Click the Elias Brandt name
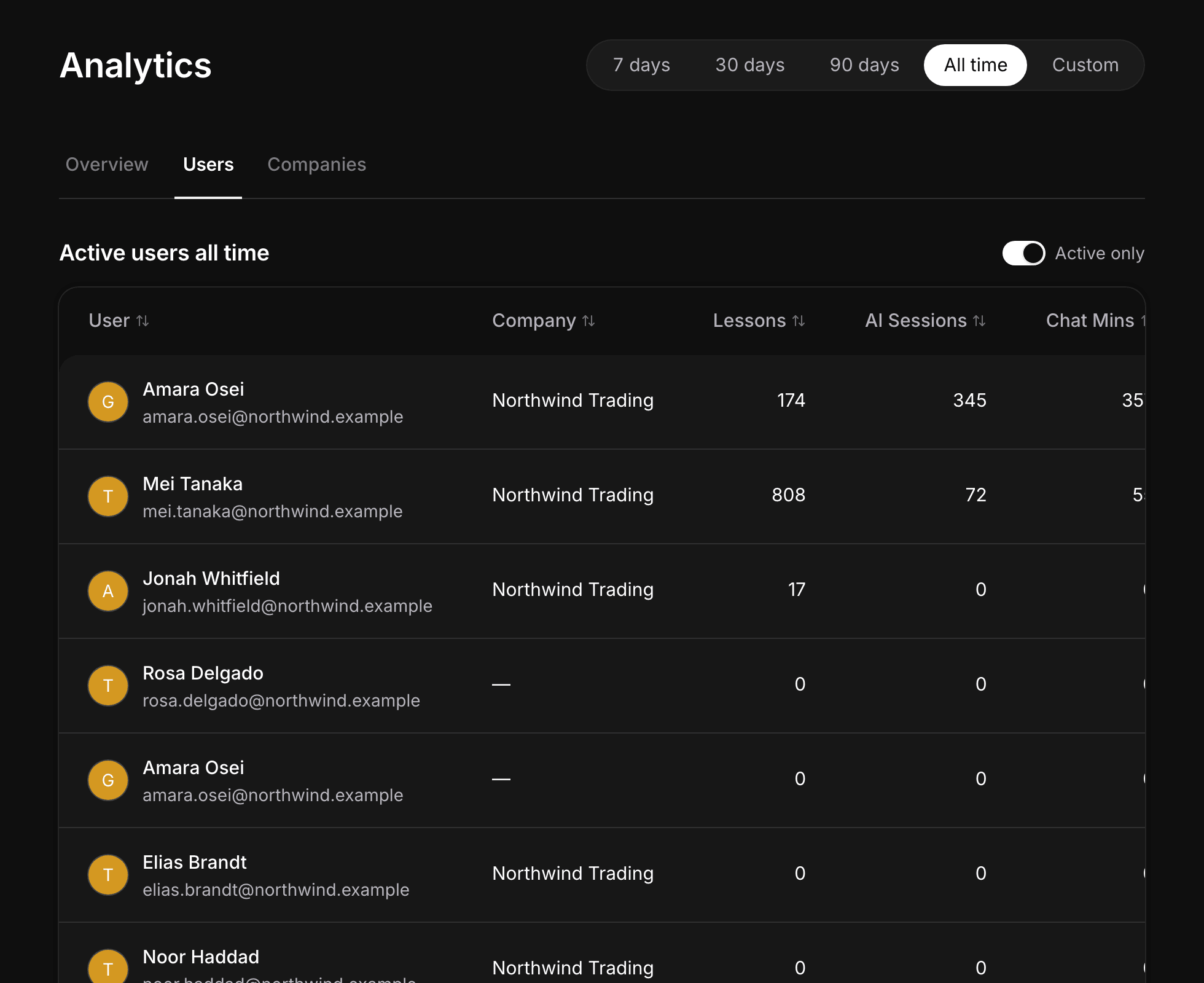Screen dimensions: 1204x983 tap(195, 863)
